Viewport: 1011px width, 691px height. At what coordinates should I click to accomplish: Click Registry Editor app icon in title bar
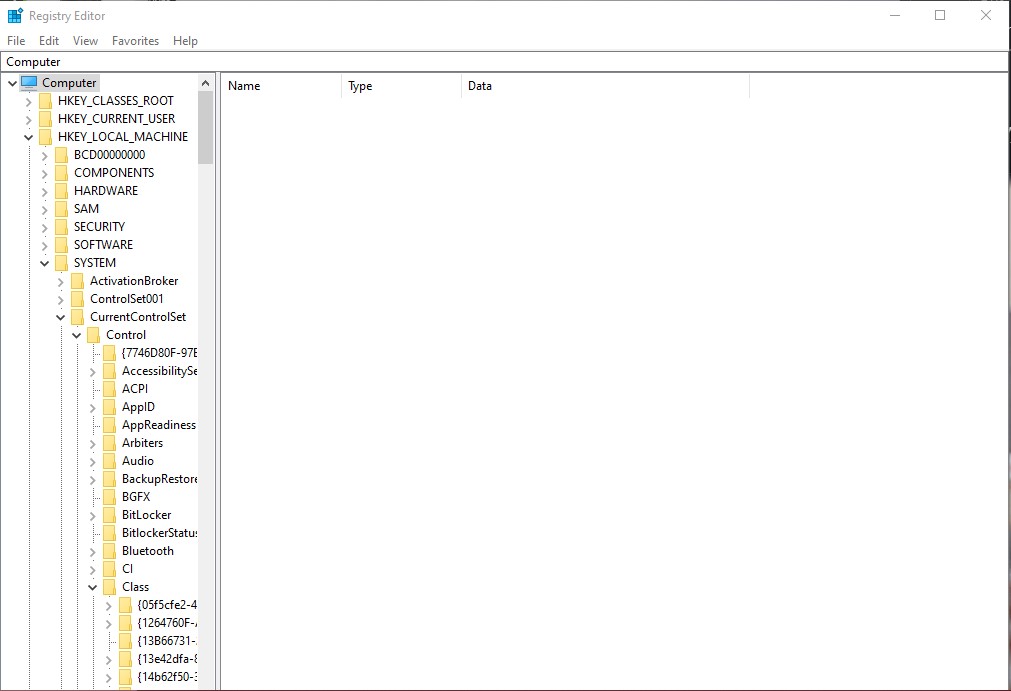coord(15,15)
